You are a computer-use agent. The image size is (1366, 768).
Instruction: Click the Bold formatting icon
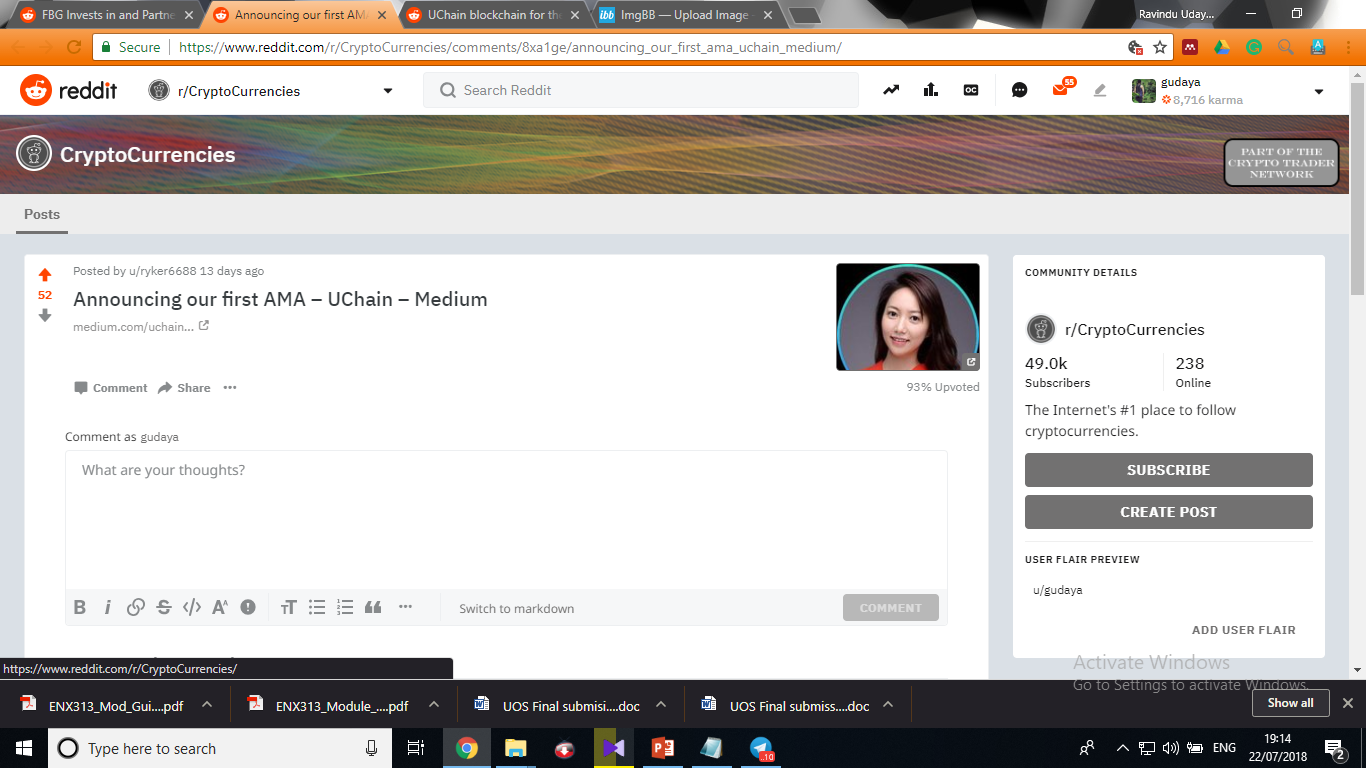point(80,607)
